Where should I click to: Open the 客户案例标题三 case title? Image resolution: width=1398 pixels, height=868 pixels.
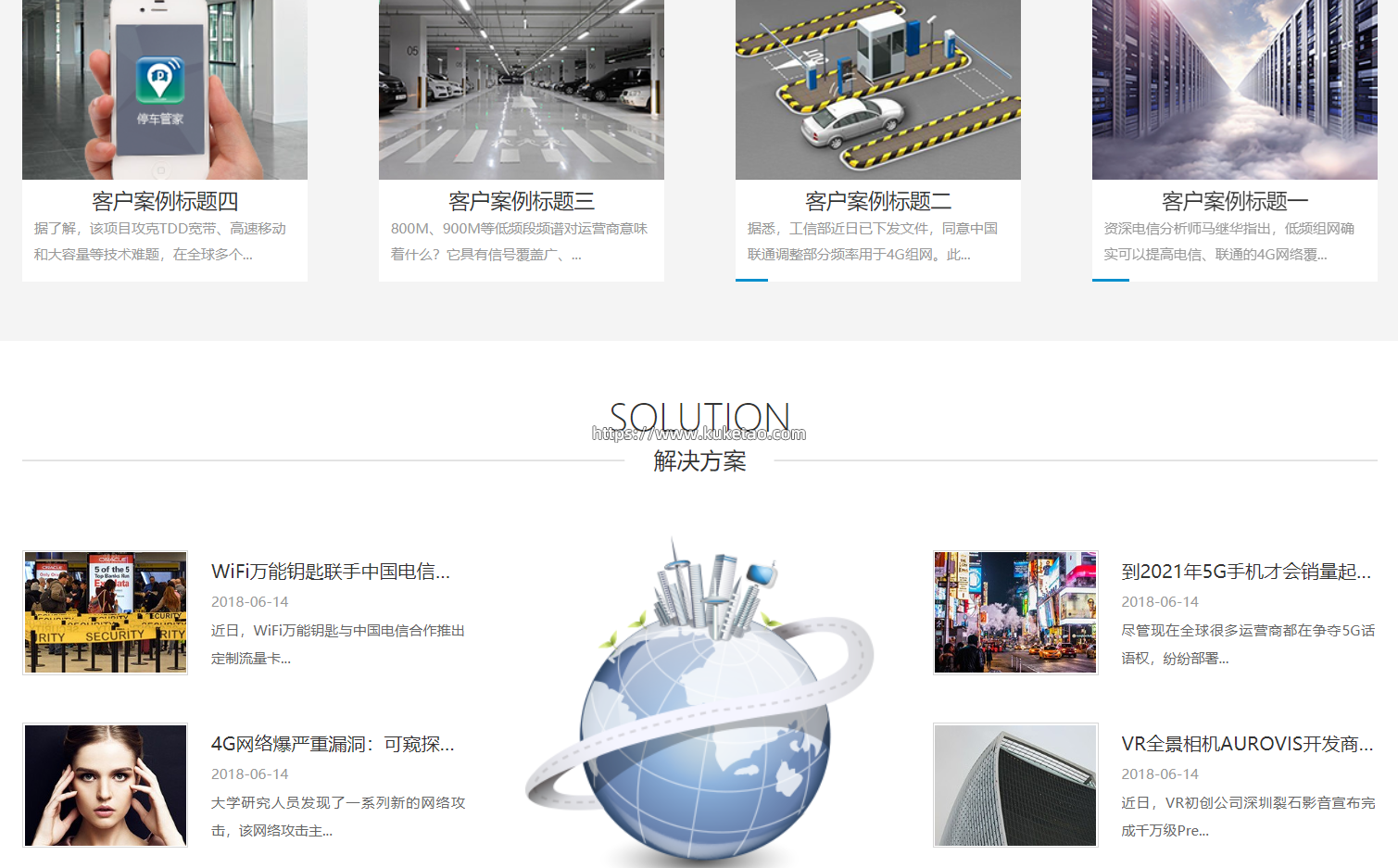click(522, 201)
